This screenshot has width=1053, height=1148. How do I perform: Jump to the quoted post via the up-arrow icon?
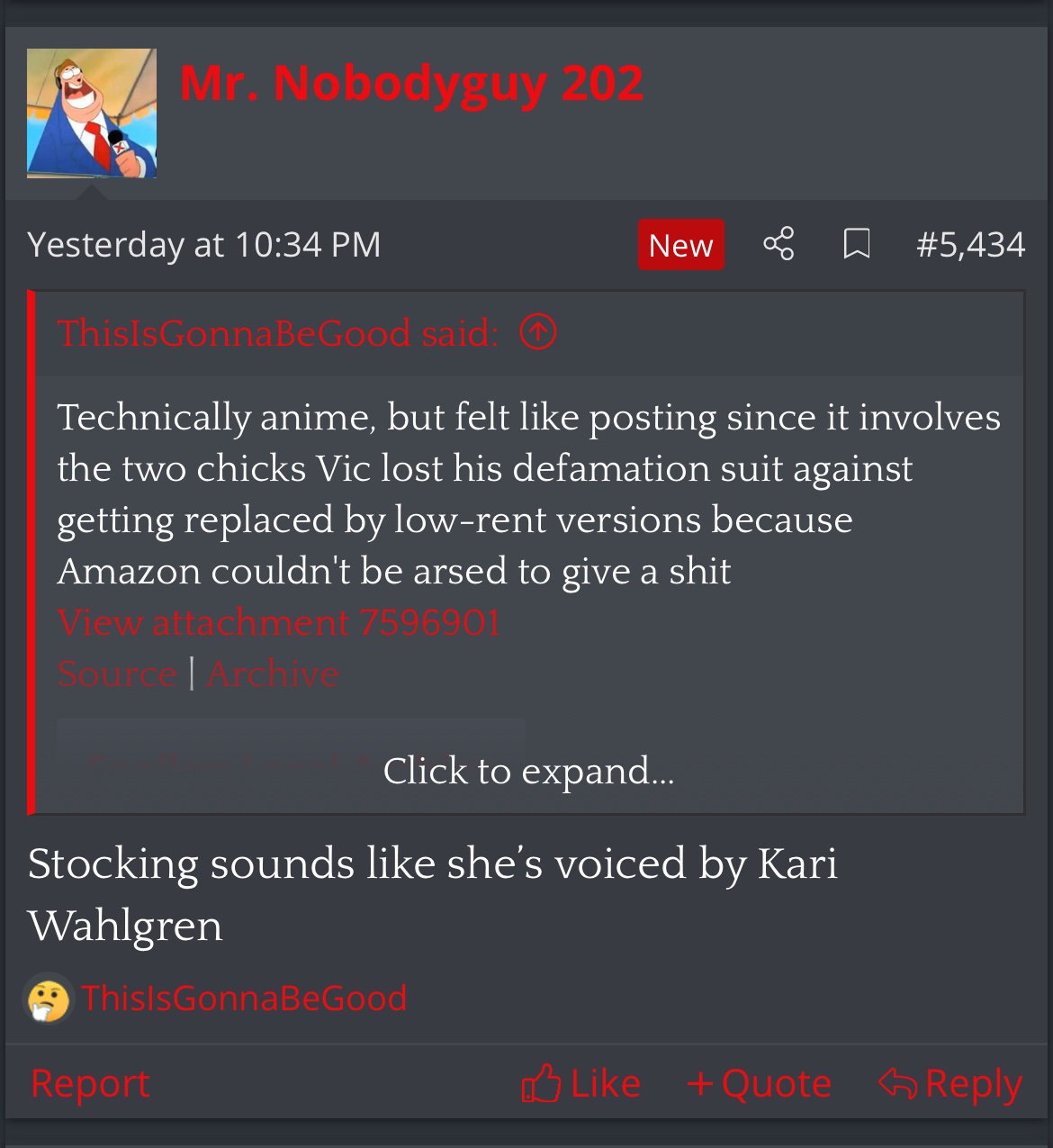pos(538,333)
